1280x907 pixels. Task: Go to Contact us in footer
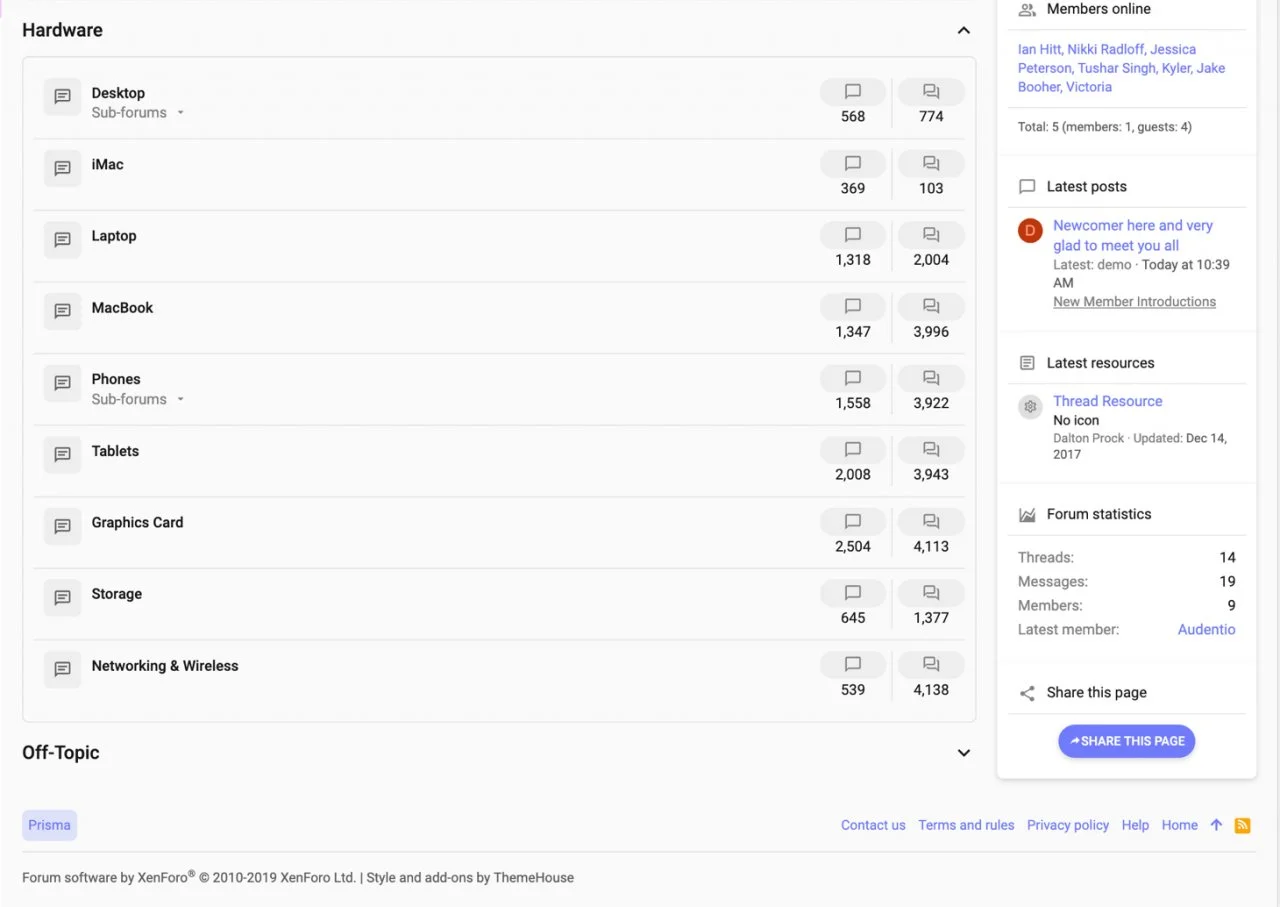point(872,825)
